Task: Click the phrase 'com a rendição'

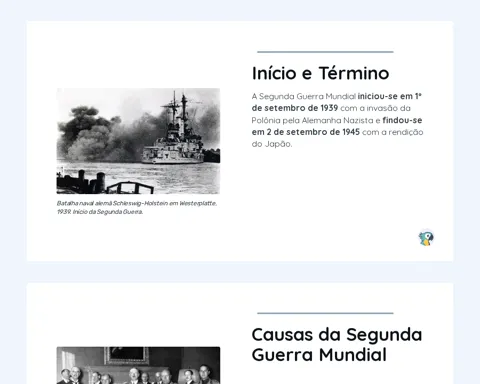Action: 393,132
